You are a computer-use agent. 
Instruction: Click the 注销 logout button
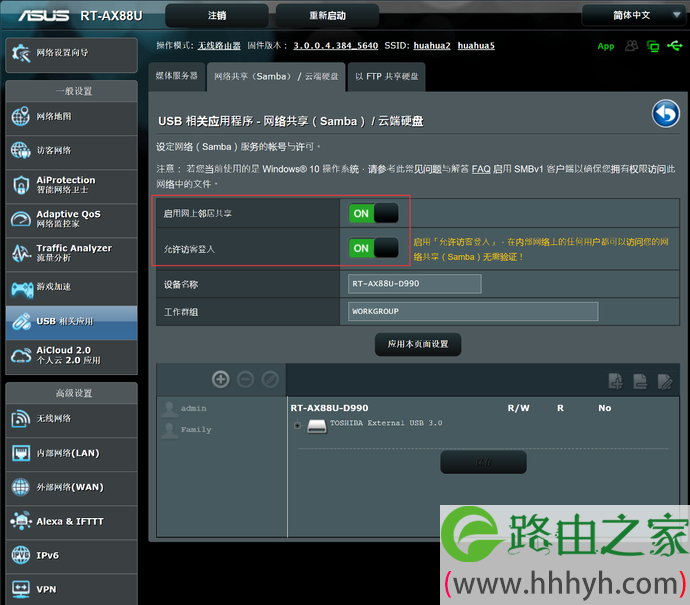click(x=217, y=15)
